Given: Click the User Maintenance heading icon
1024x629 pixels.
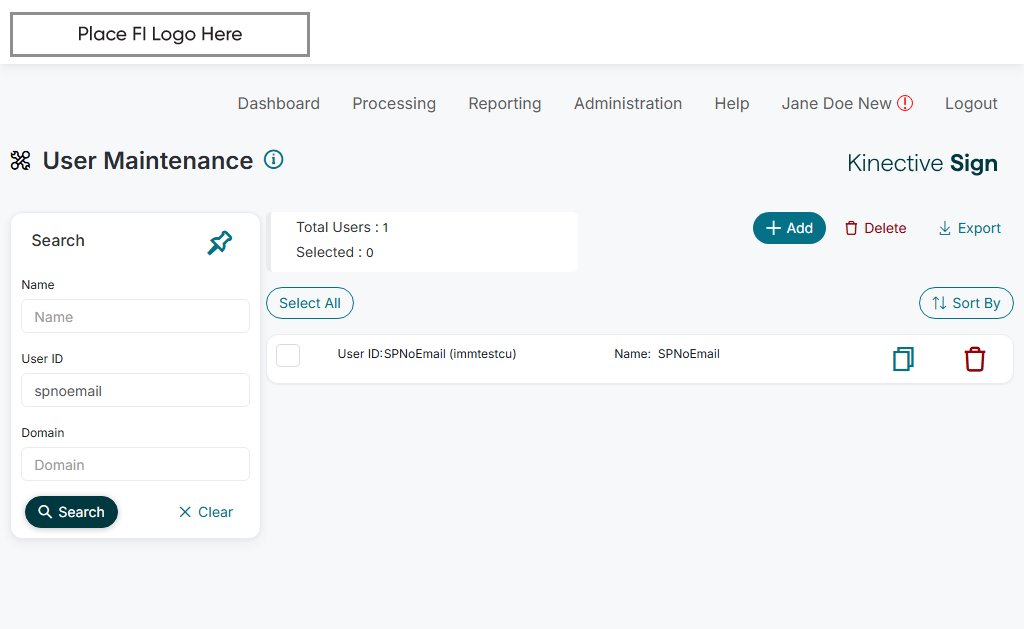Looking at the screenshot, I should [x=21, y=160].
